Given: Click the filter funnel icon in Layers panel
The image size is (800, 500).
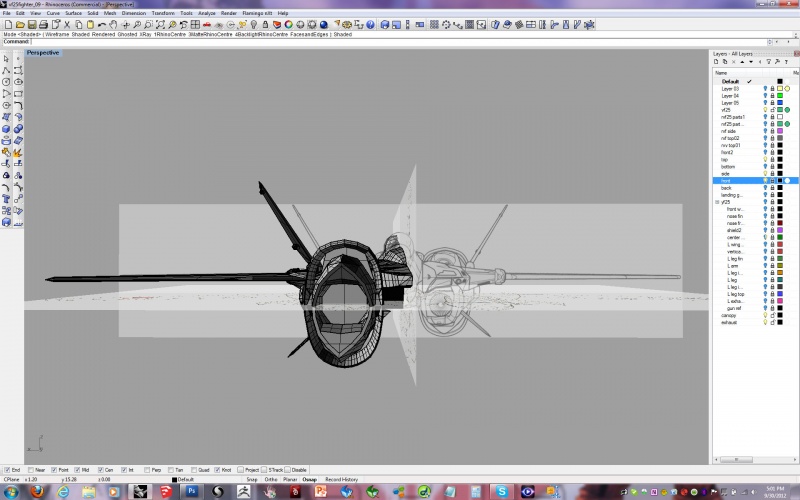Looking at the screenshot, I should click(768, 62).
